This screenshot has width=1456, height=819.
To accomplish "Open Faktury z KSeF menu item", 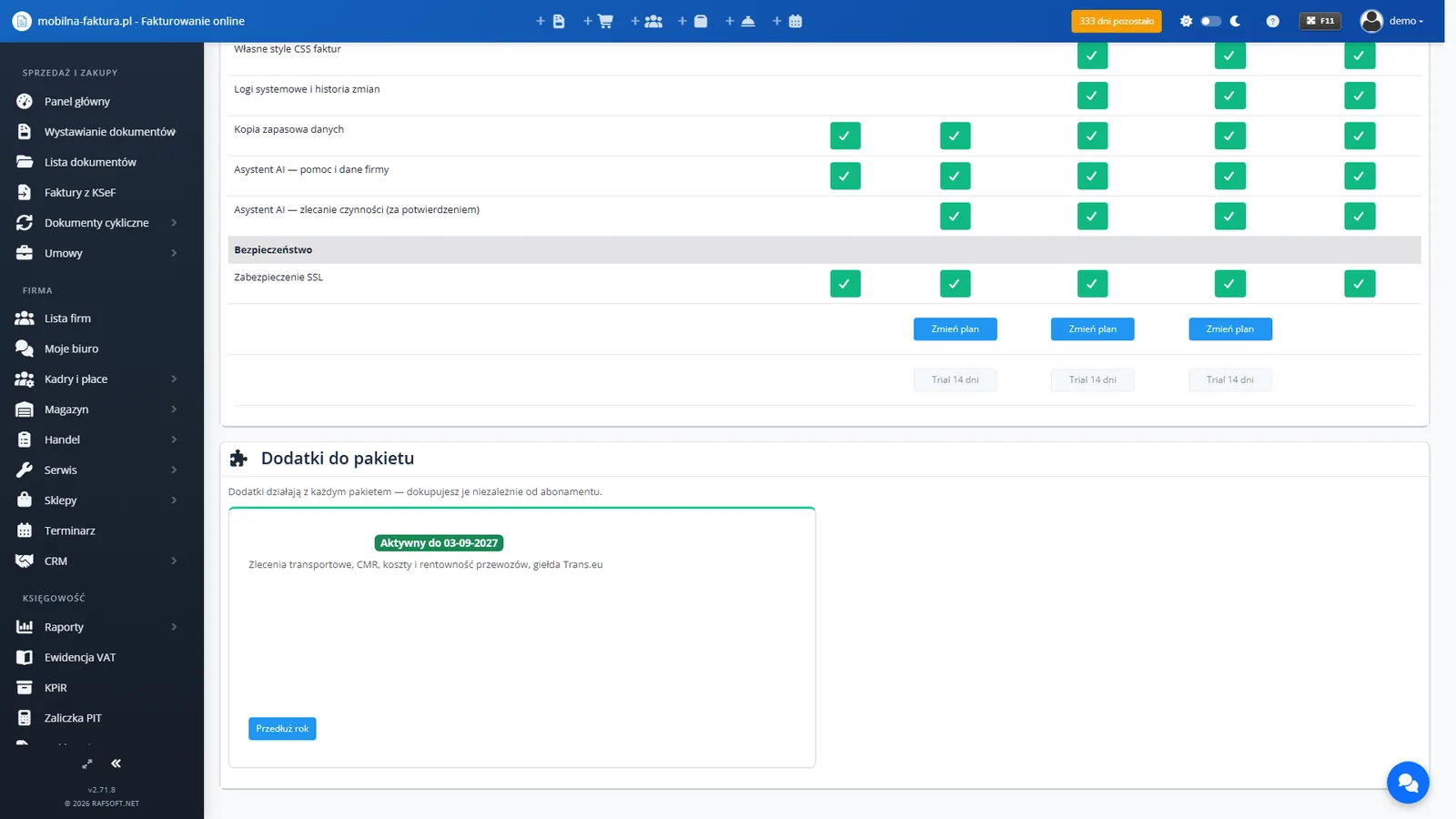I will 80,192.
